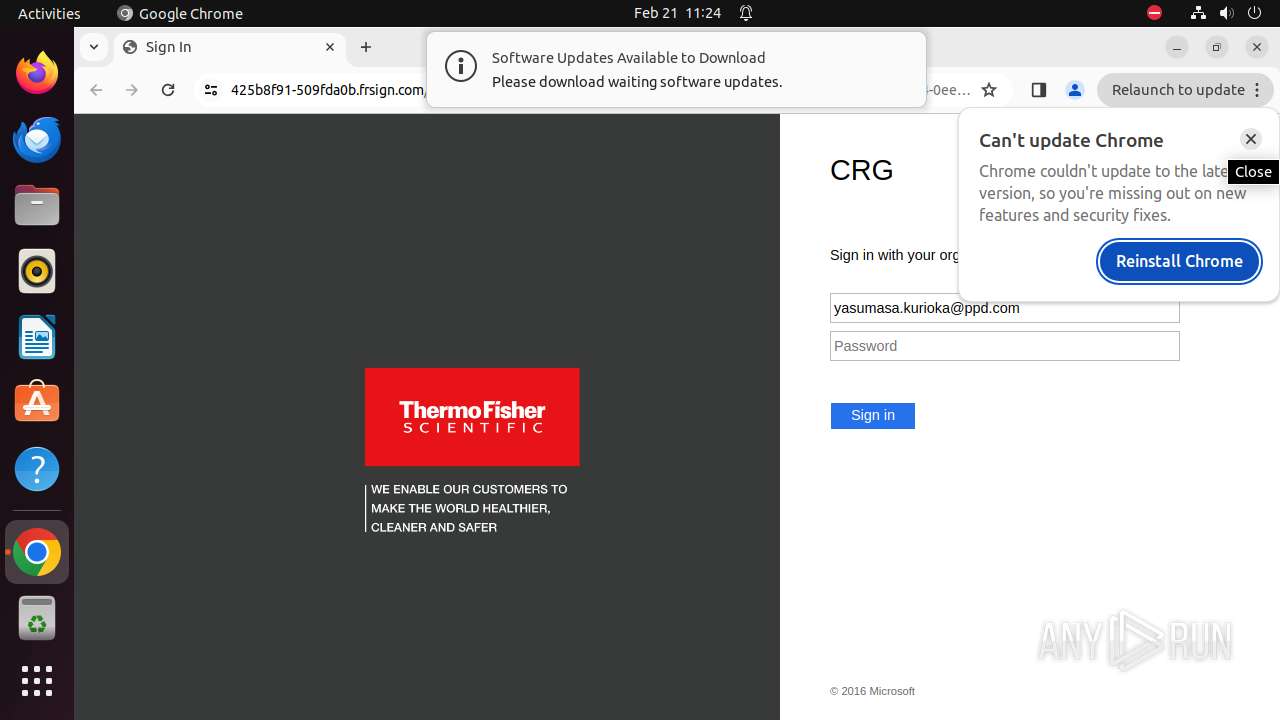The width and height of the screenshot is (1280, 720).
Task: Open the Files manager in the dock
Action: (x=37, y=205)
